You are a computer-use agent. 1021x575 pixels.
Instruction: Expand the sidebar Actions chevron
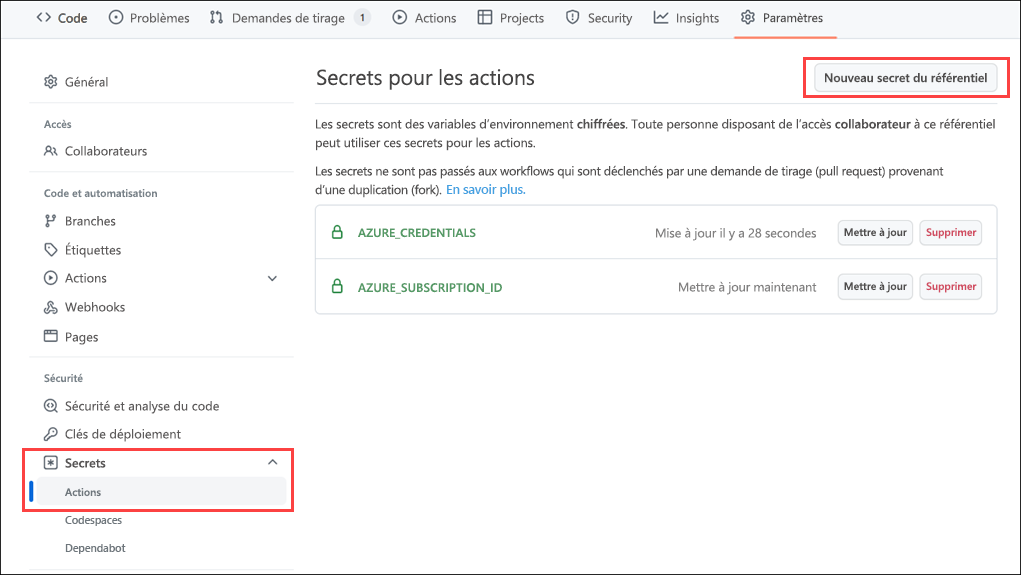click(272, 279)
